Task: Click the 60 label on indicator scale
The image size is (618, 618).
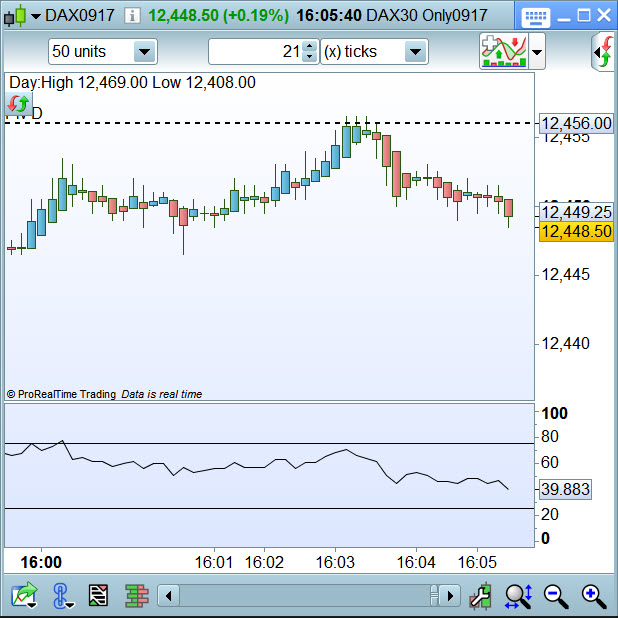Action: point(549,462)
